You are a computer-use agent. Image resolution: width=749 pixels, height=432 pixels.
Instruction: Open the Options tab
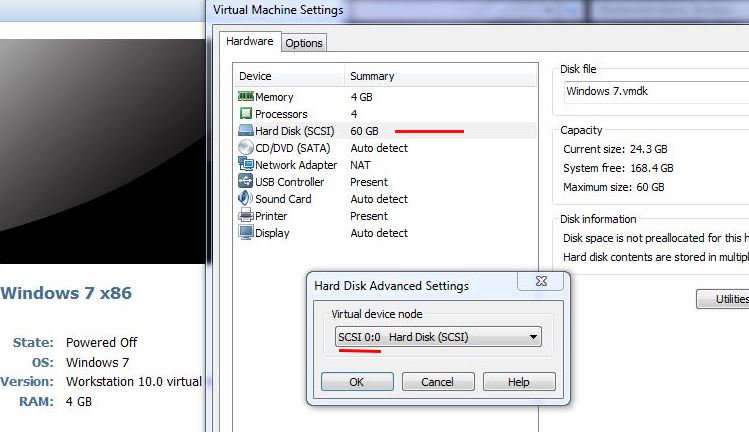point(304,43)
